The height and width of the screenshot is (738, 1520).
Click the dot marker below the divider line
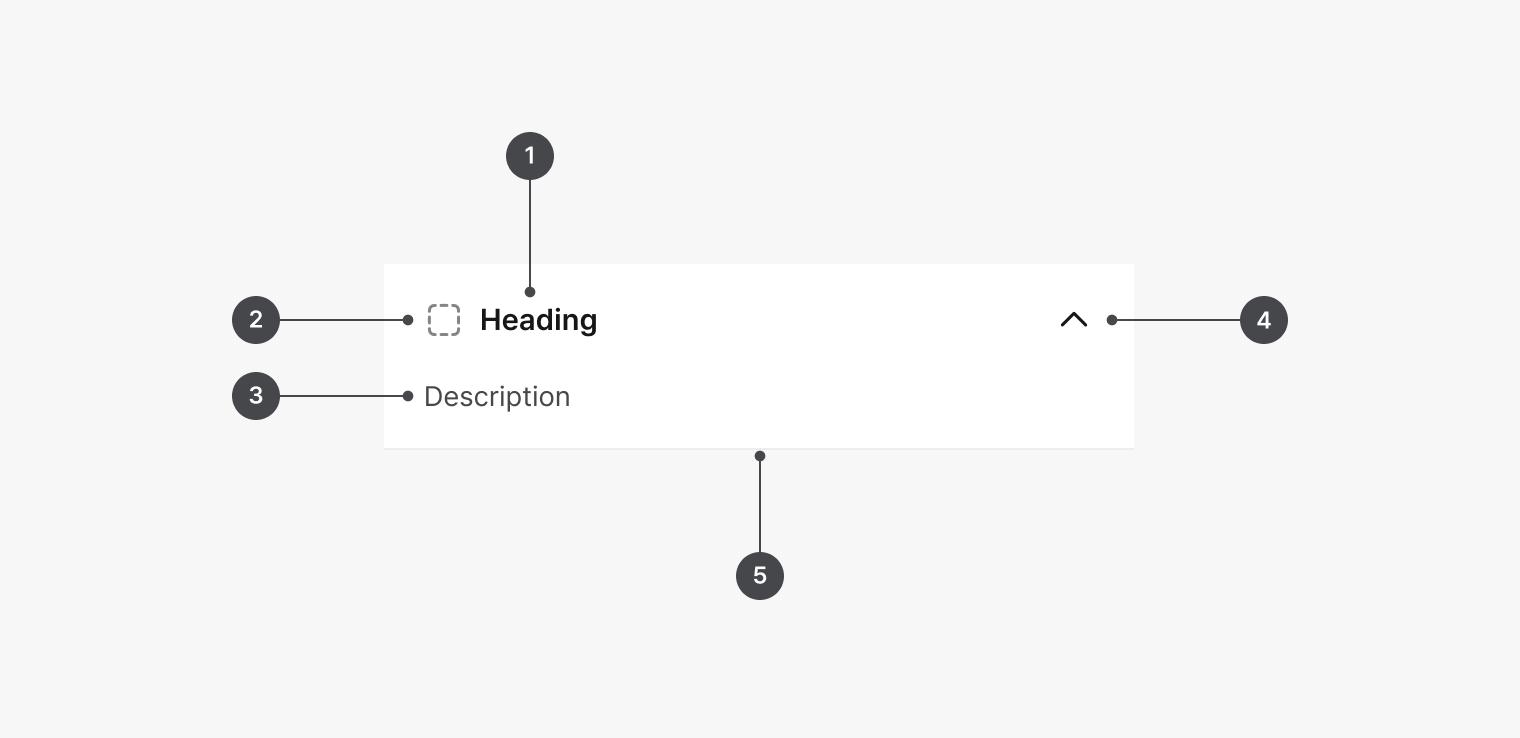click(x=760, y=456)
